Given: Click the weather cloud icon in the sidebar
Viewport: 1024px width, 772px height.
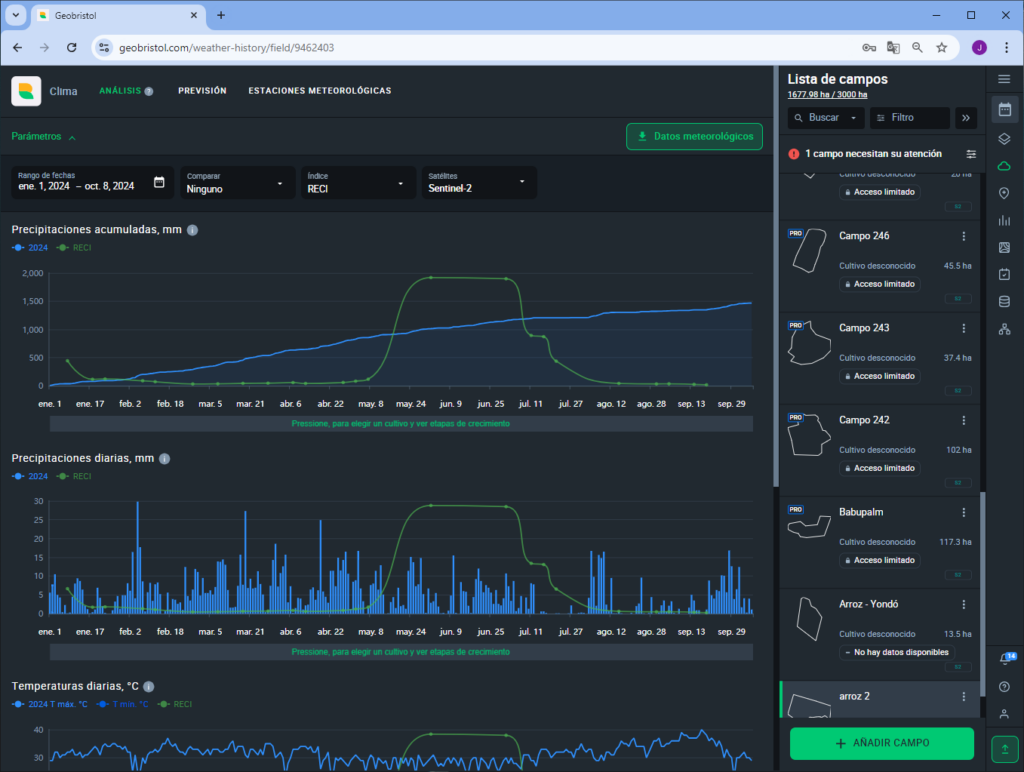Looking at the screenshot, I should point(1004,165).
